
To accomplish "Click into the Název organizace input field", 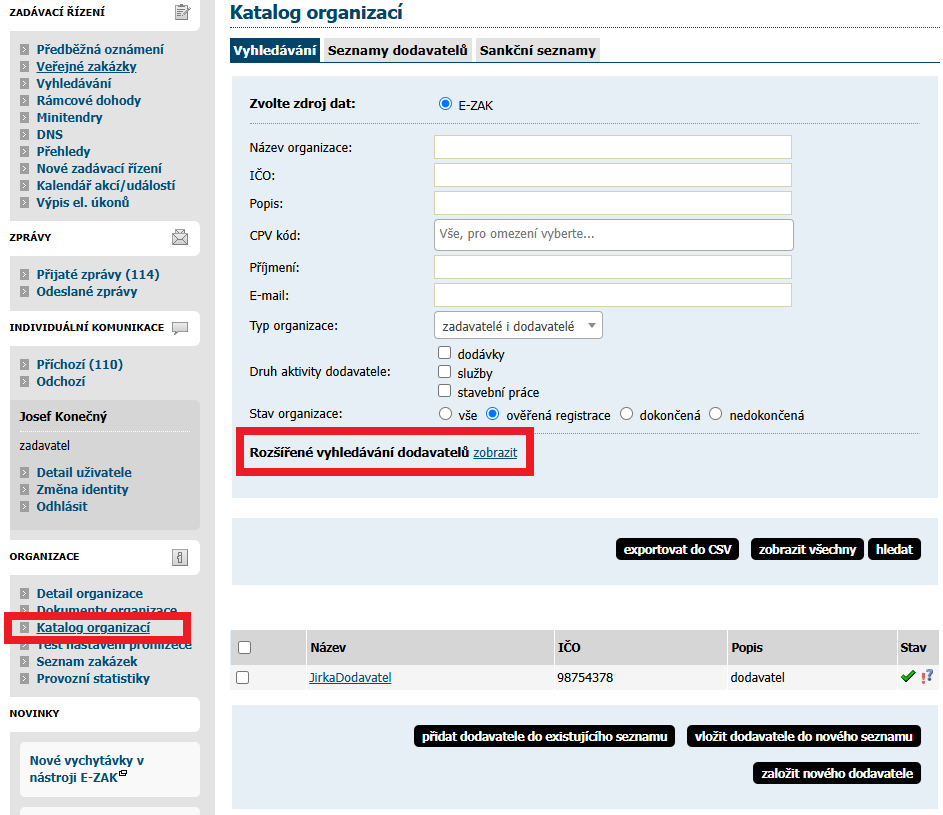I will (x=612, y=148).
